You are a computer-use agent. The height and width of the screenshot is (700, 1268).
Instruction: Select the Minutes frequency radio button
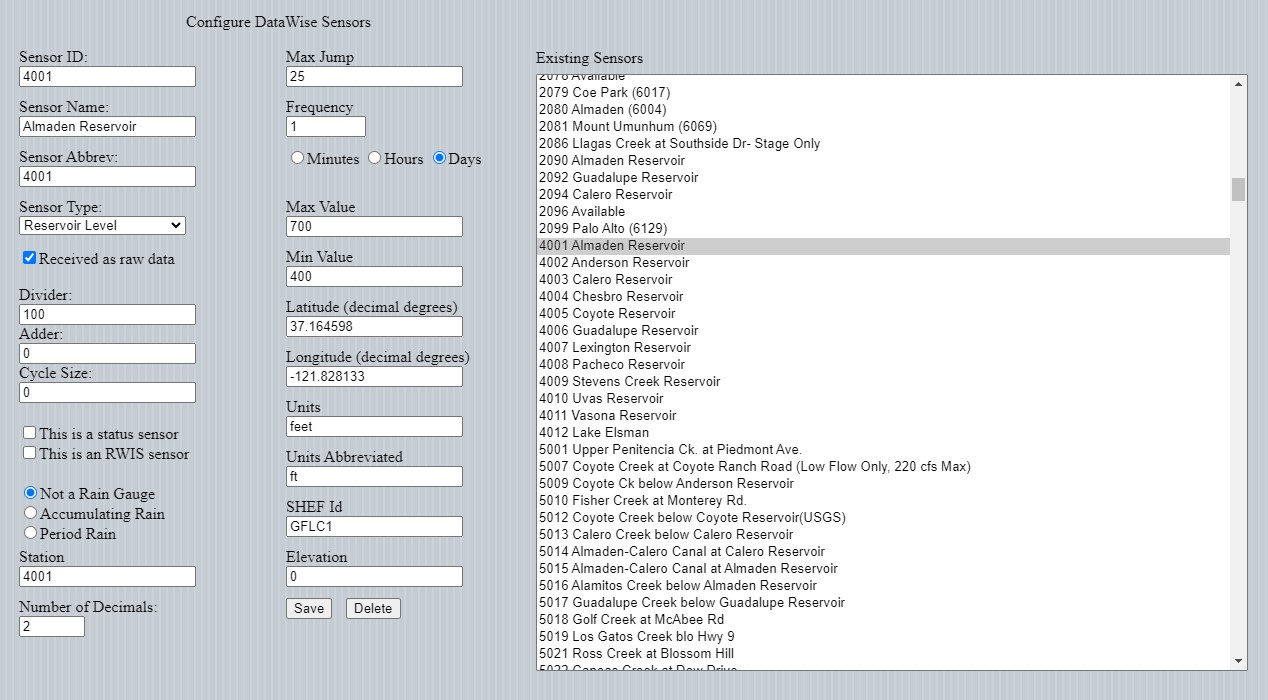(297, 158)
